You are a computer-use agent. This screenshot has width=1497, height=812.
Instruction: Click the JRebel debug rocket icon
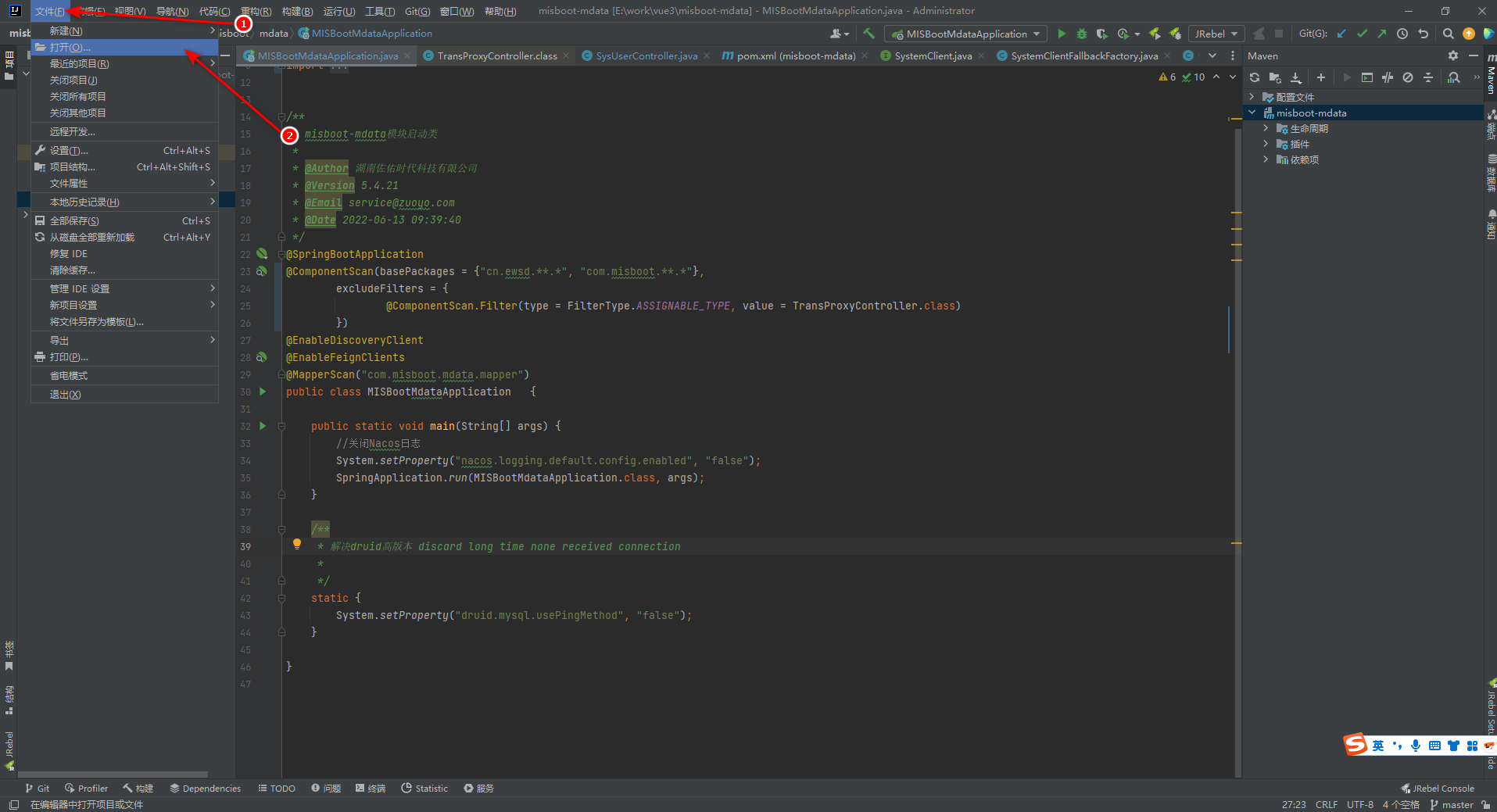pyautogui.click(x=1175, y=34)
